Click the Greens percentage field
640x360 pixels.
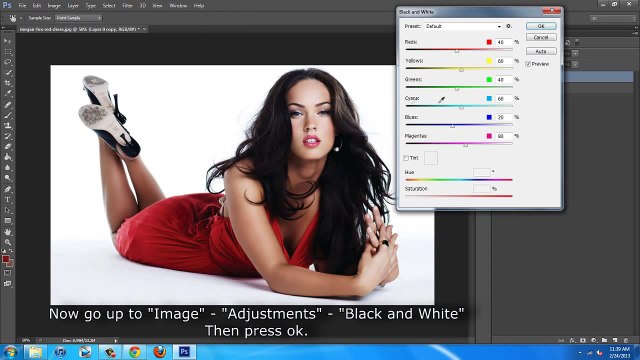504,80
